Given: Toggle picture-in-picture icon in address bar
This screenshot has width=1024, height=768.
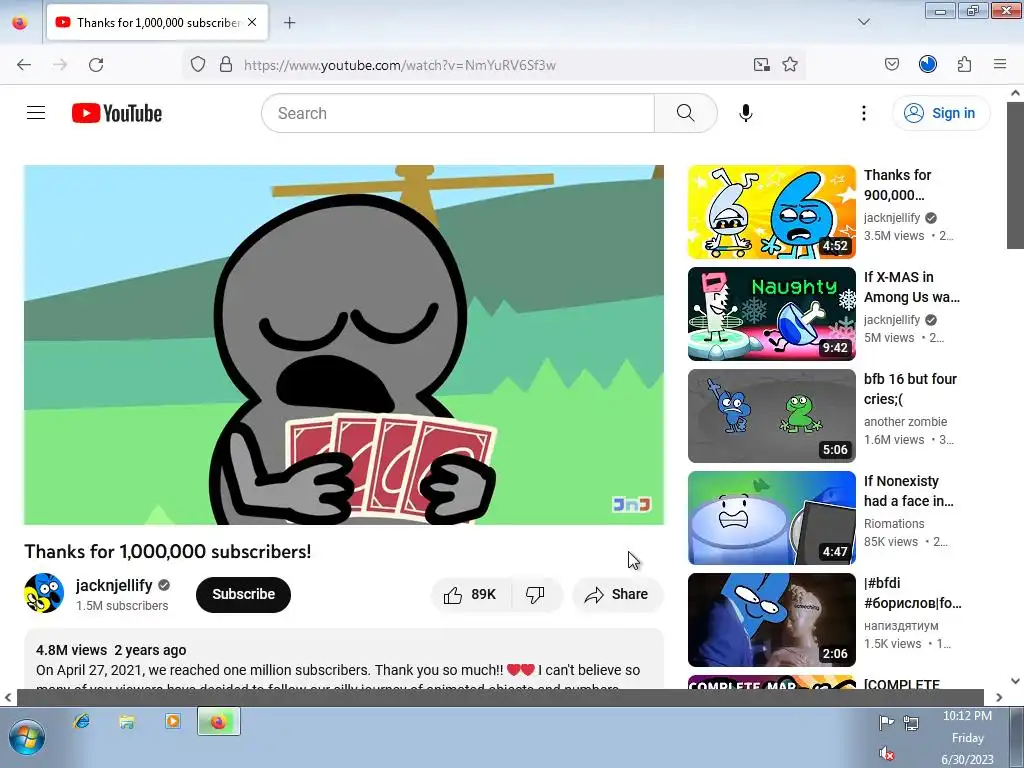Looking at the screenshot, I should (x=761, y=65).
